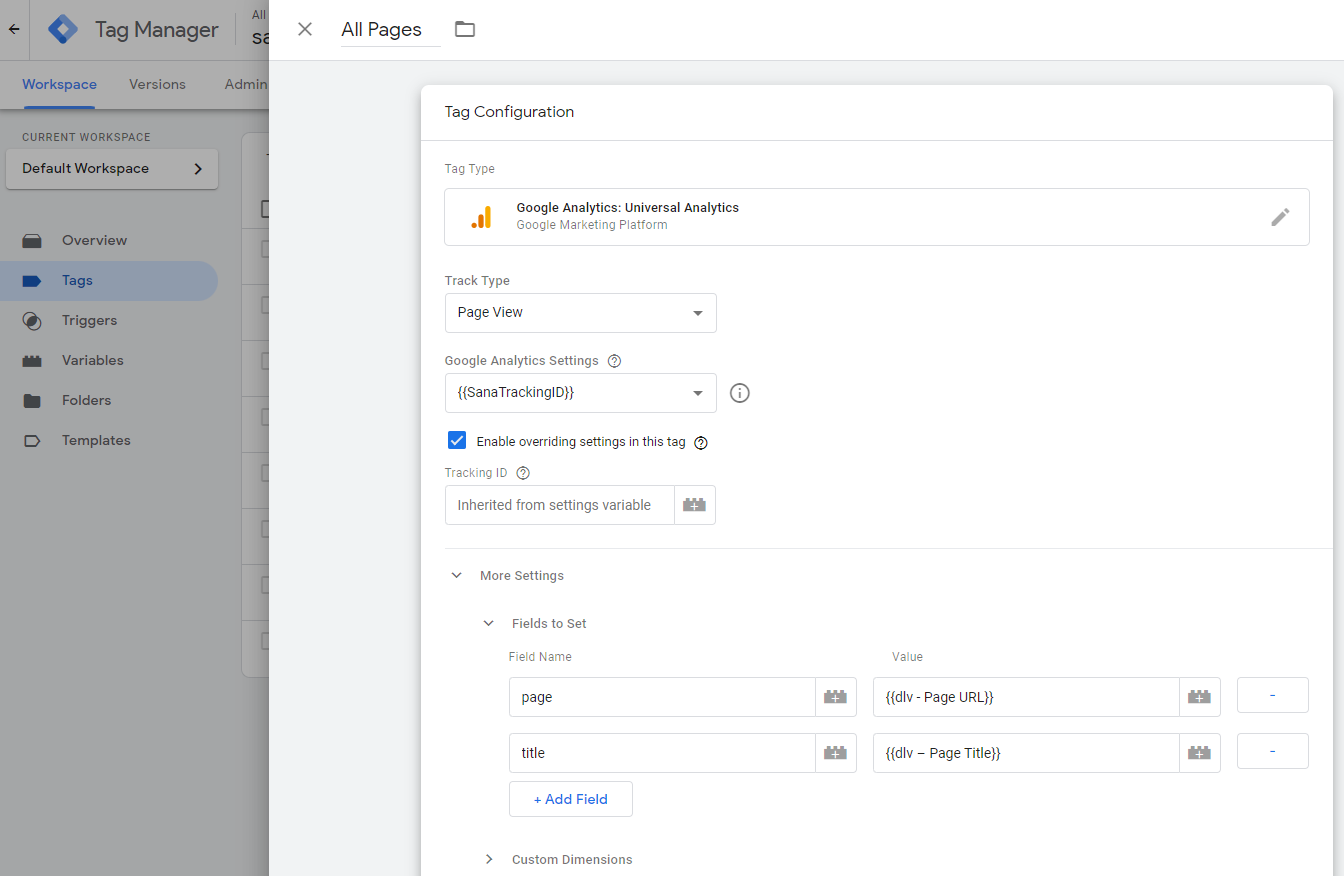Remove the page field row
1344x876 pixels.
(1273, 695)
